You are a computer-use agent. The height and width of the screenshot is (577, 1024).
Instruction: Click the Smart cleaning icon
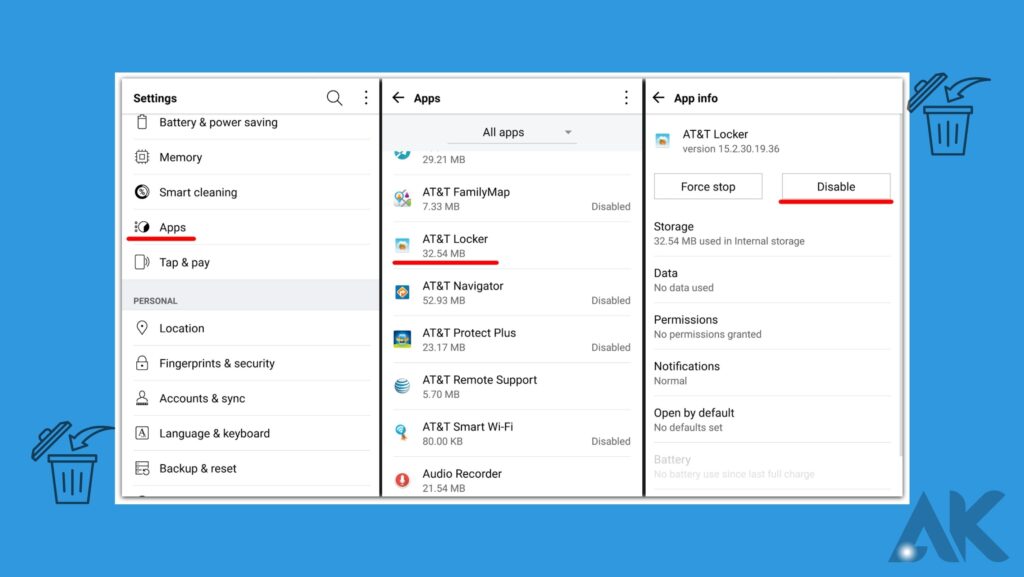point(142,192)
